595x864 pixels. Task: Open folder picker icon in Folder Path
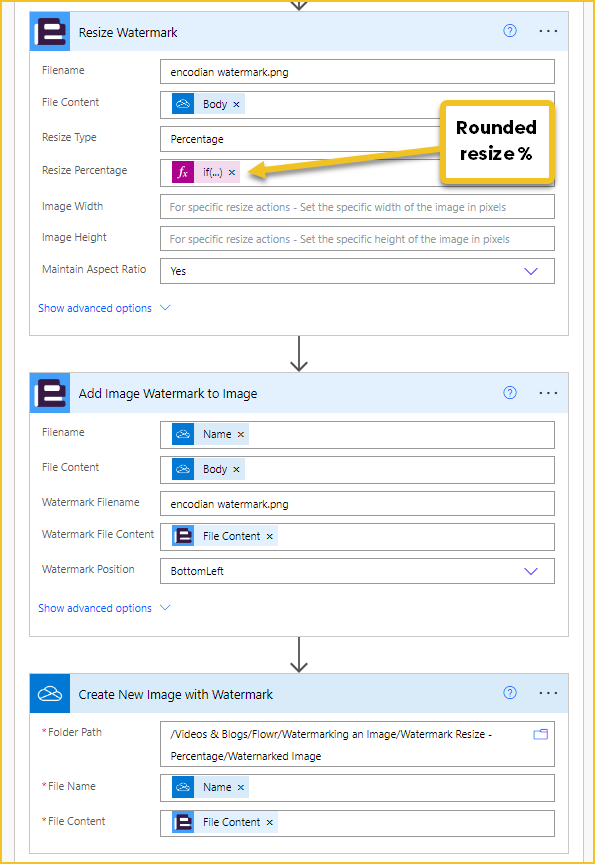pos(540,734)
